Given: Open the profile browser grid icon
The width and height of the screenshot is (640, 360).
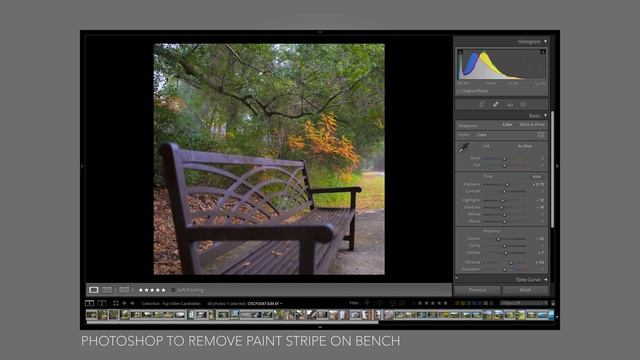Looking at the screenshot, I should tap(541, 135).
